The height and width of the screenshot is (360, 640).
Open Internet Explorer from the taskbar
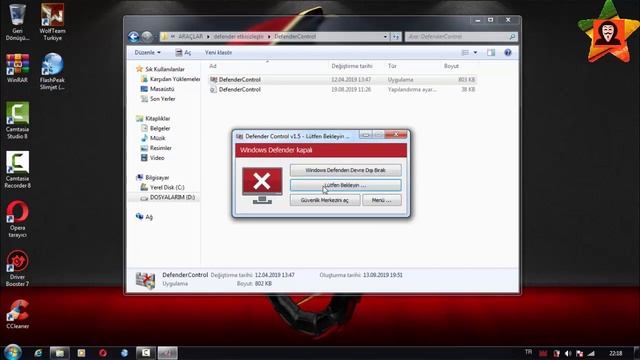pos(38,353)
